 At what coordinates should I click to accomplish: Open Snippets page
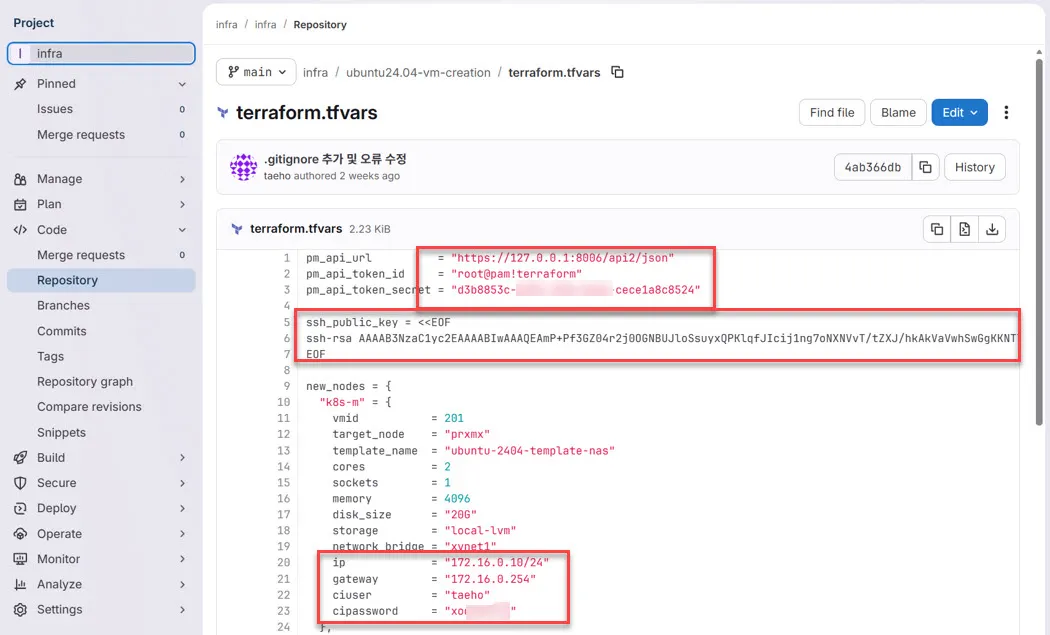pos(61,433)
